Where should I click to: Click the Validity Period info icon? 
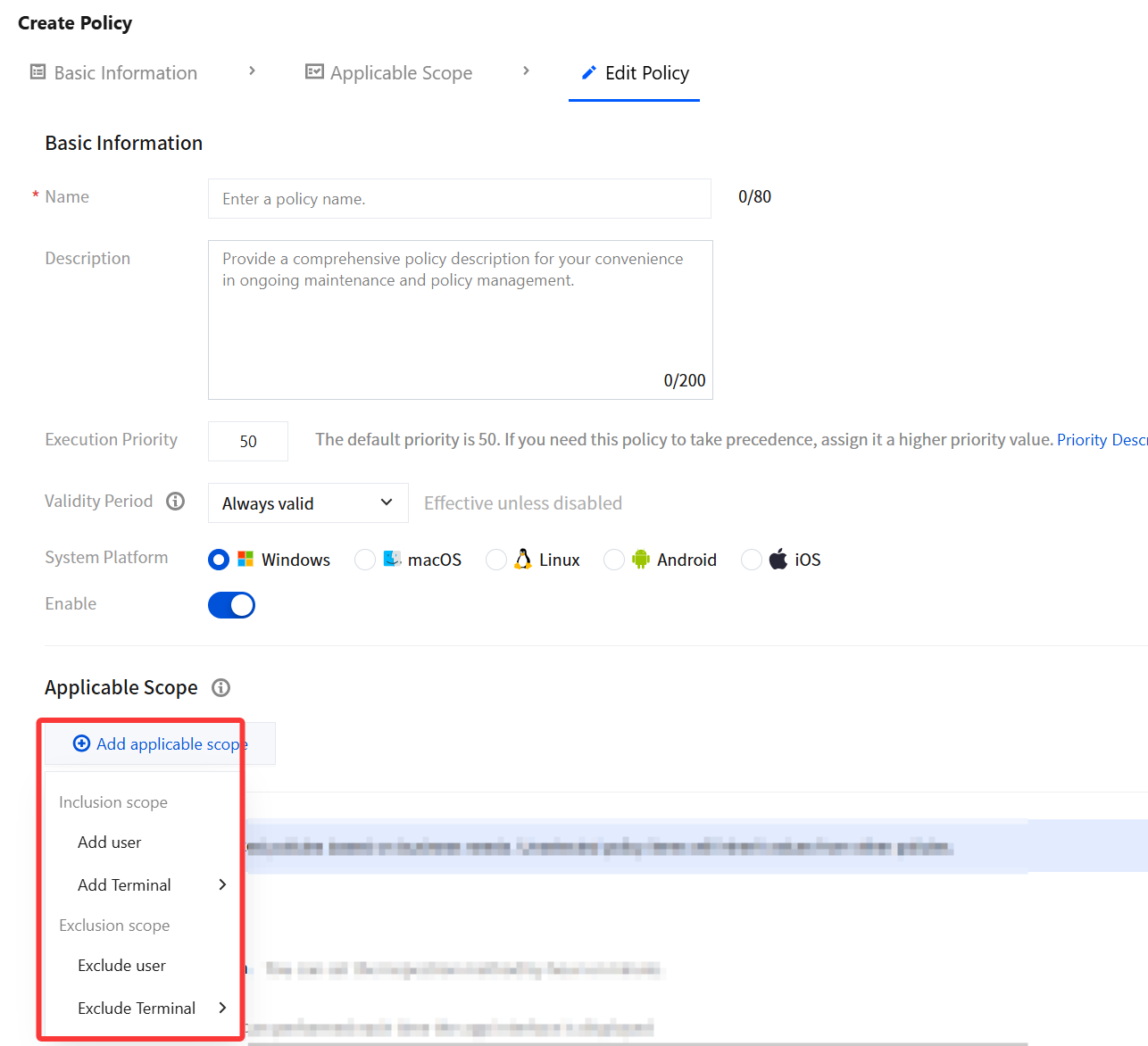click(176, 502)
